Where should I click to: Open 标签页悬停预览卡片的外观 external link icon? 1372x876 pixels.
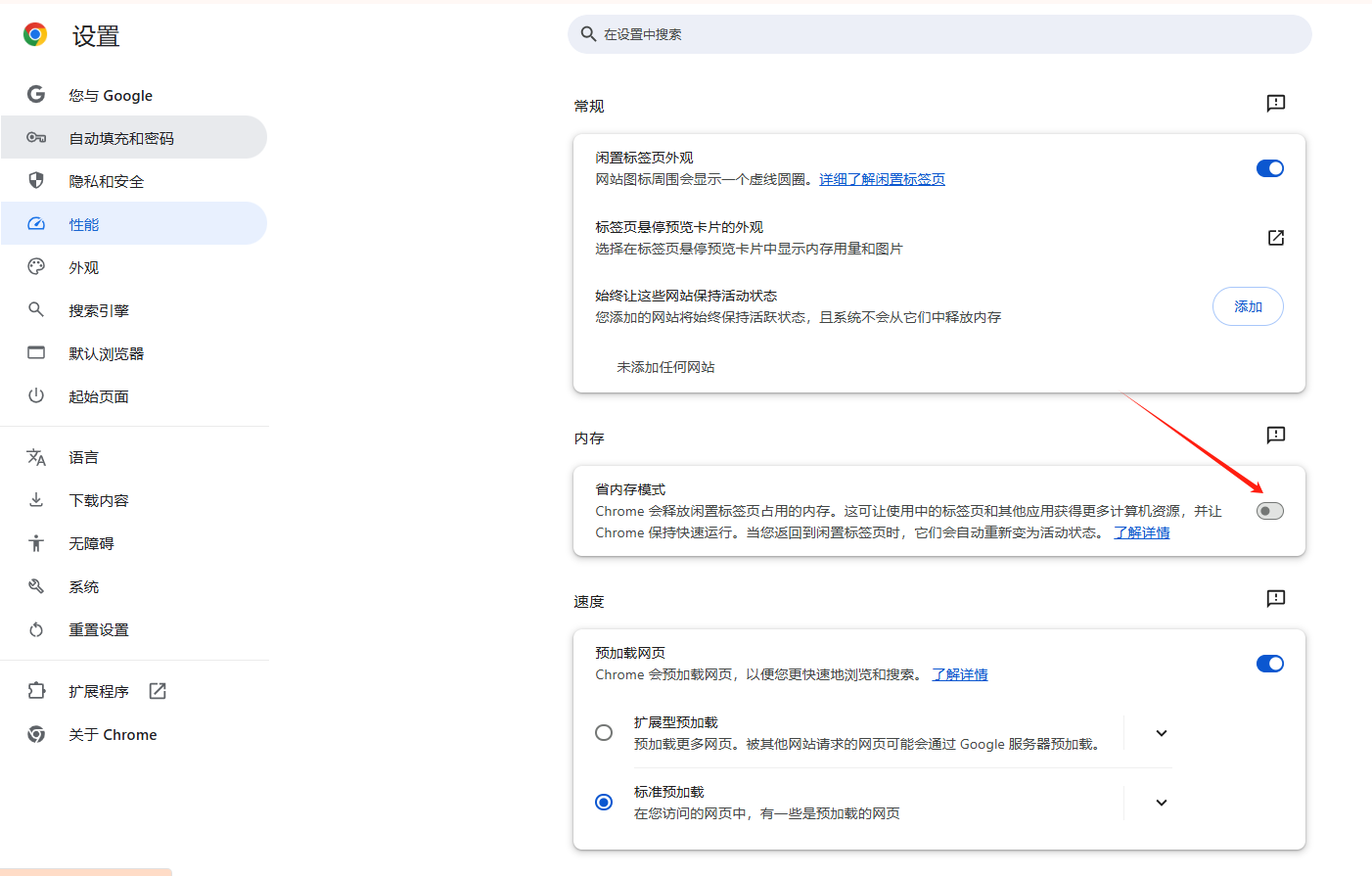pyautogui.click(x=1276, y=238)
